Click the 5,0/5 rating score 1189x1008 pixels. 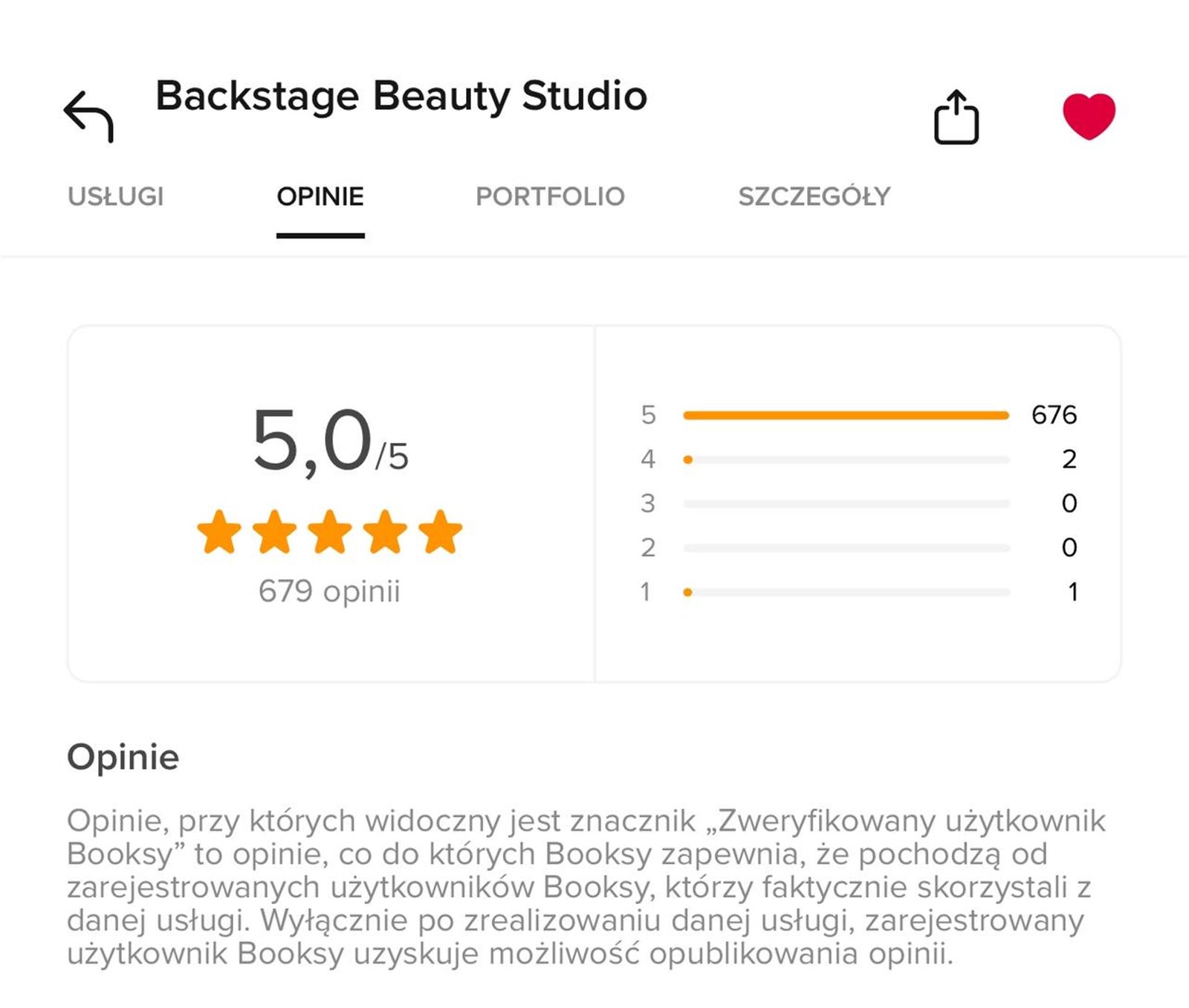click(x=330, y=441)
